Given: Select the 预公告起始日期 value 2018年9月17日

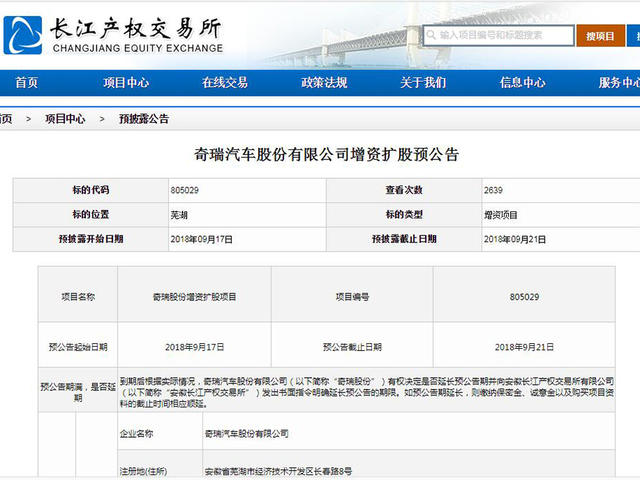Looking at the screenshot, I should coord(194,347).
